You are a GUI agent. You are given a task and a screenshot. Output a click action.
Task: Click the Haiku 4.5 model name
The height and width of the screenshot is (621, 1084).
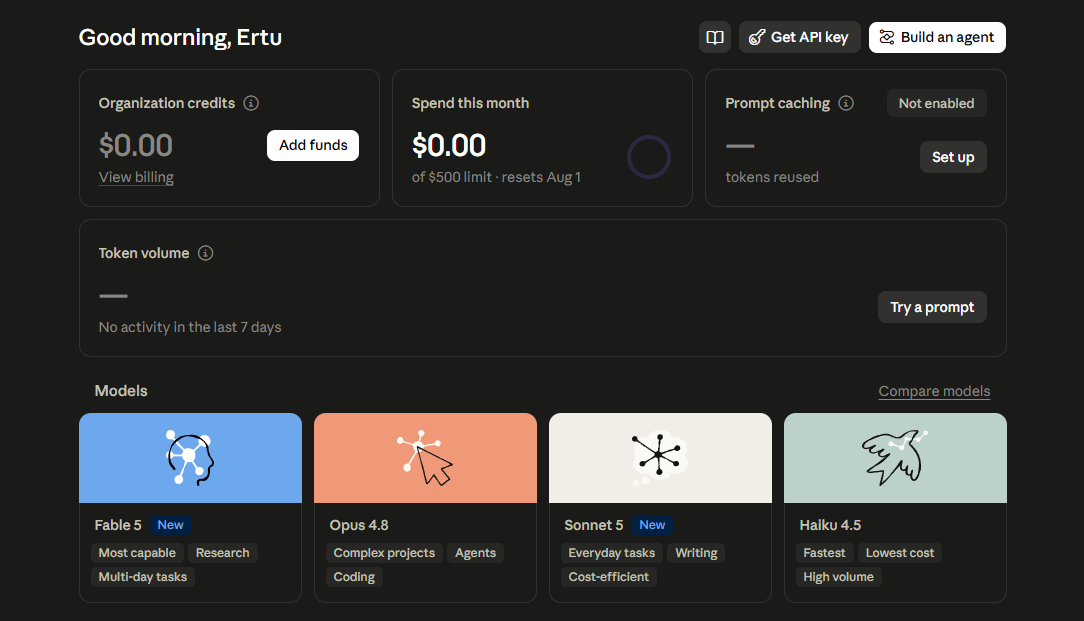coord(830,526)
